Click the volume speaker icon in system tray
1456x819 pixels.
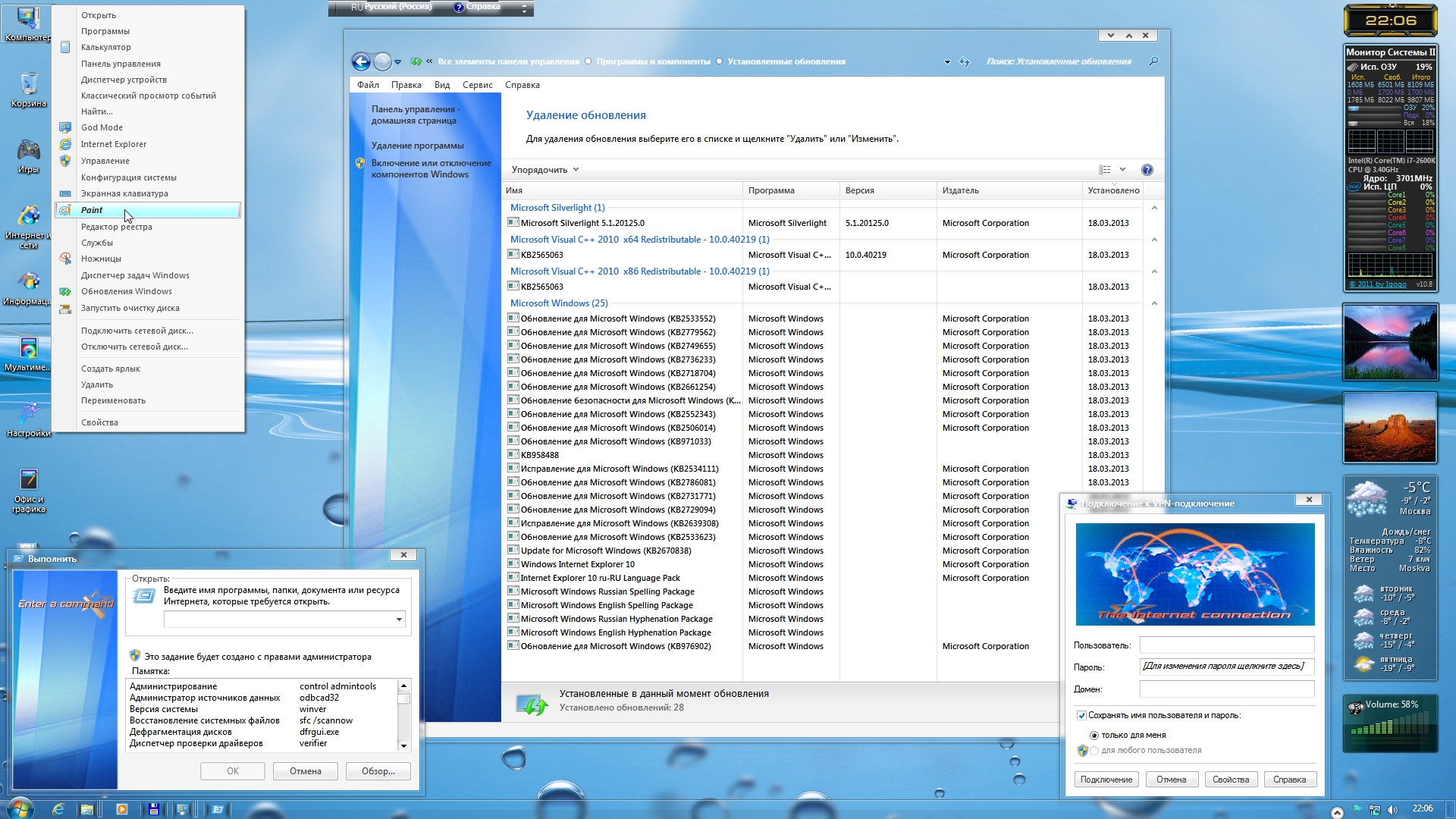[1392, 809]
